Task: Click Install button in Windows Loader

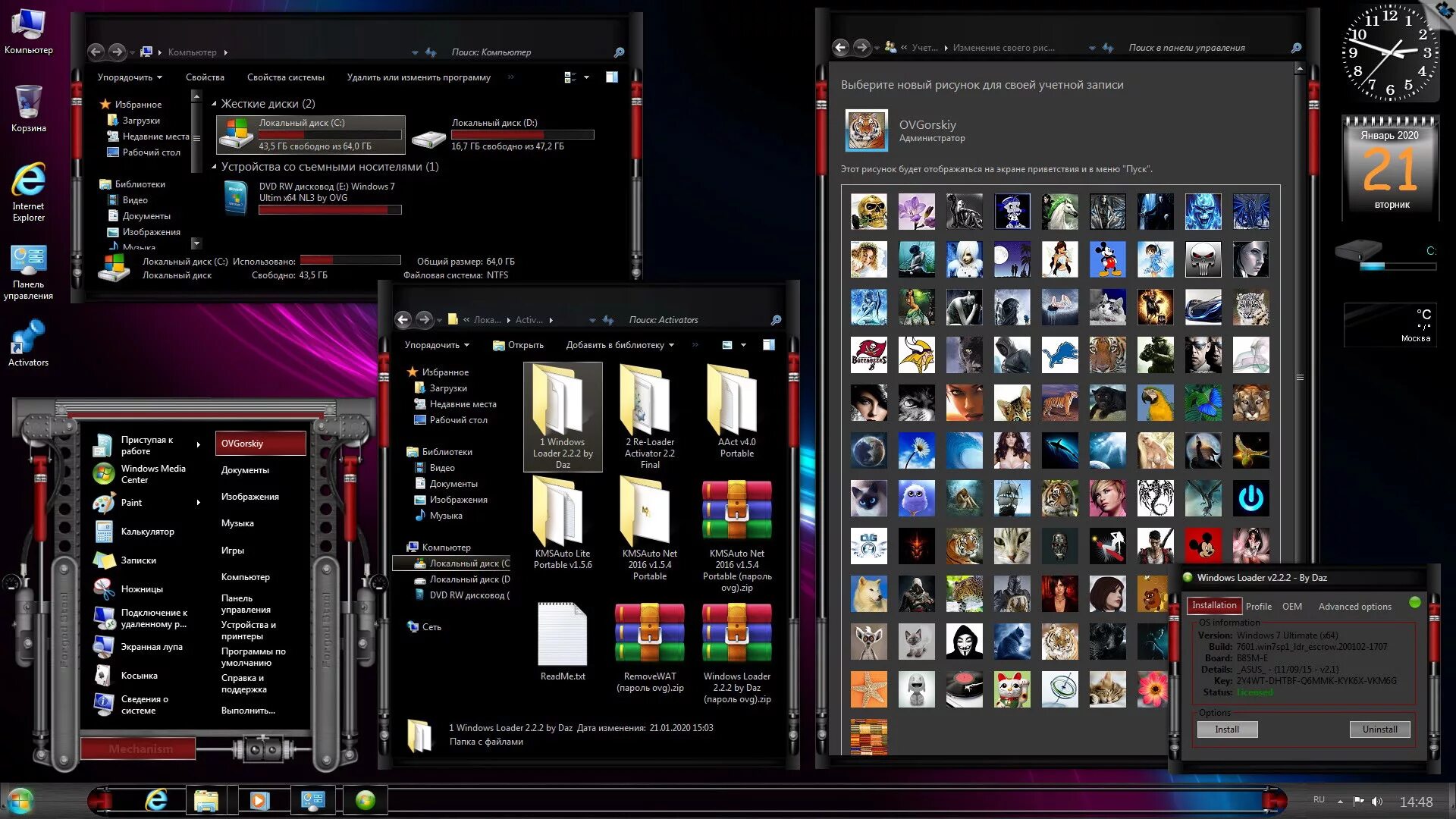Action: pos(1227,730)
